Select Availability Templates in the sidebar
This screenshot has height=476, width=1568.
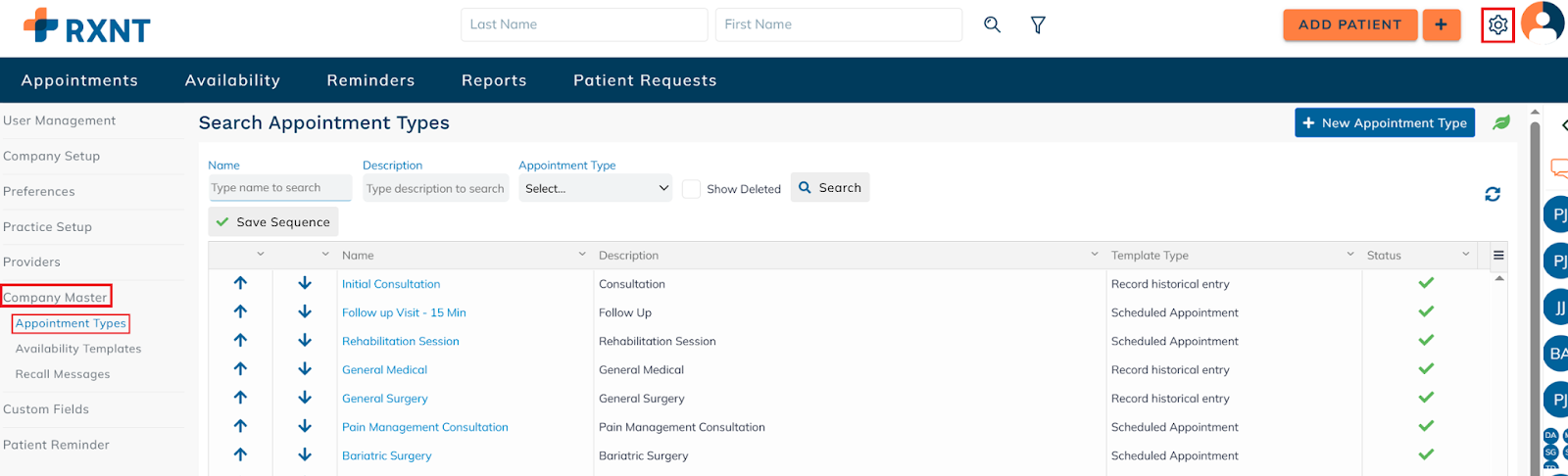pyautogui.click(x=78, y=349)
